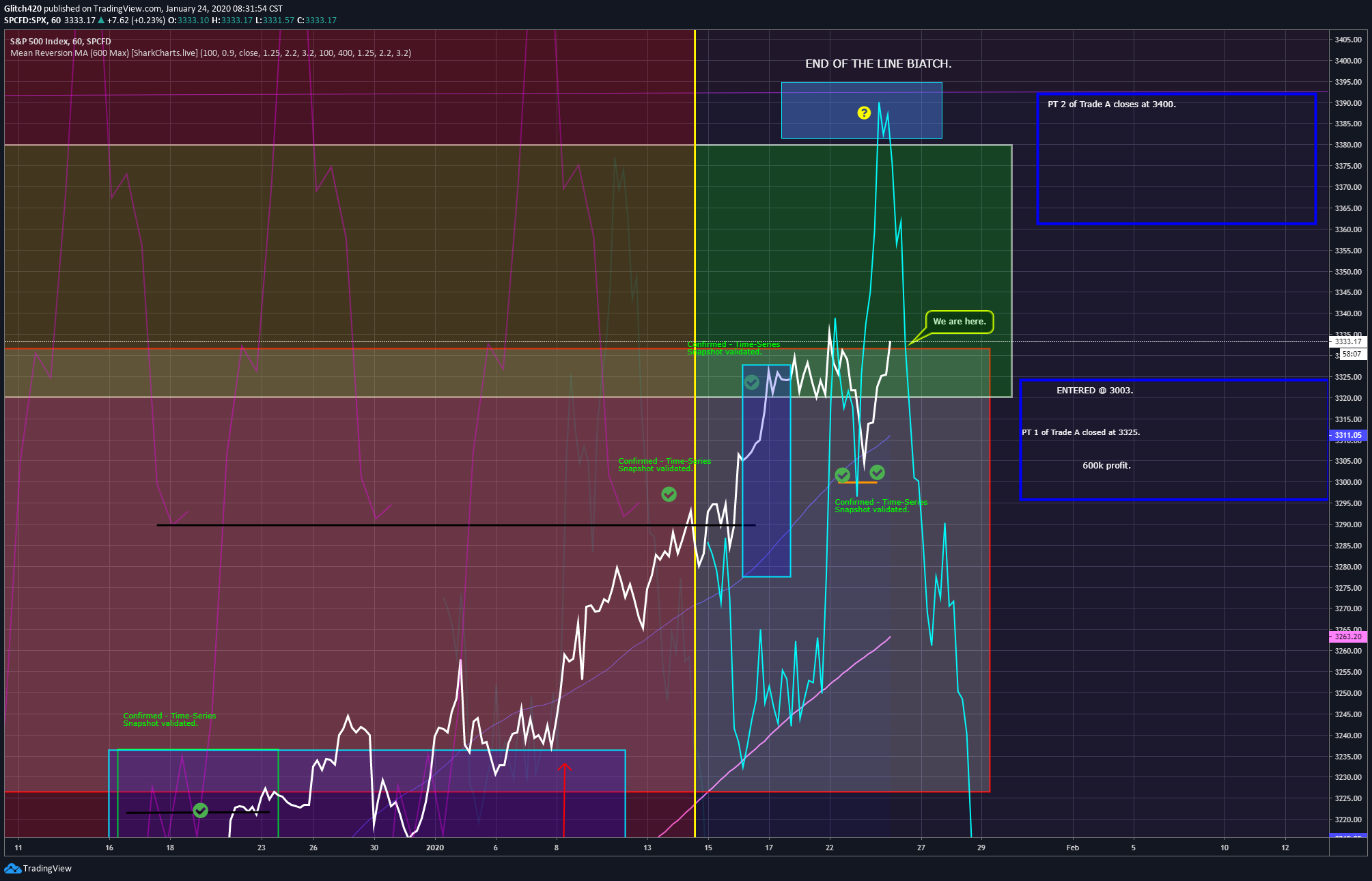Select 'PT 1 of Trade A closed at 3325.'
This screenshot has width=1372, height=881.
click(1081, 432)
